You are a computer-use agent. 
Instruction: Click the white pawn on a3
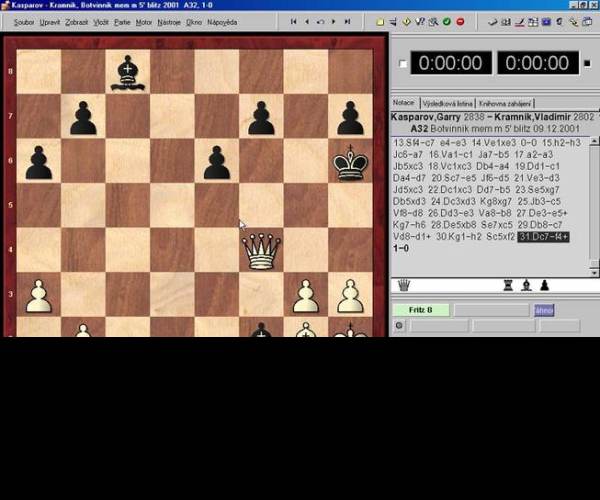coord(39,296)
